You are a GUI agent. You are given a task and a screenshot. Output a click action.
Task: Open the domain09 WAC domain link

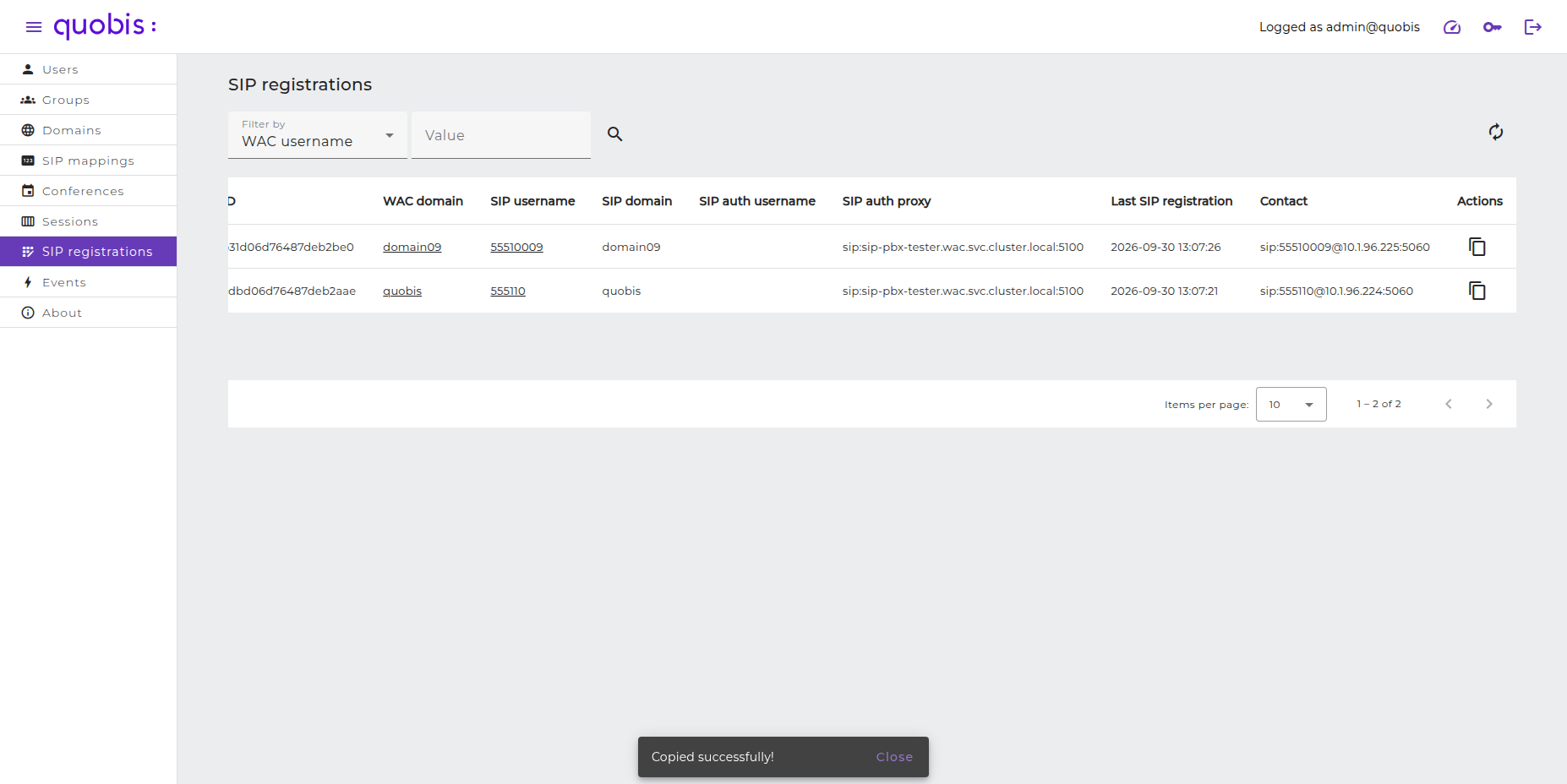click(412, 247)
